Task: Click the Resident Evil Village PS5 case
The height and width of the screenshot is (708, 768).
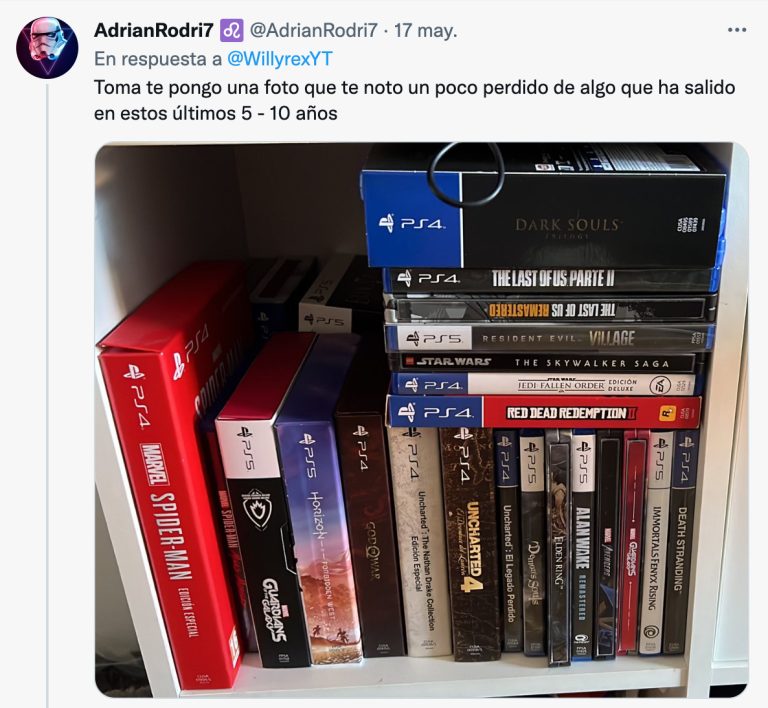Action: pos(549,338)
